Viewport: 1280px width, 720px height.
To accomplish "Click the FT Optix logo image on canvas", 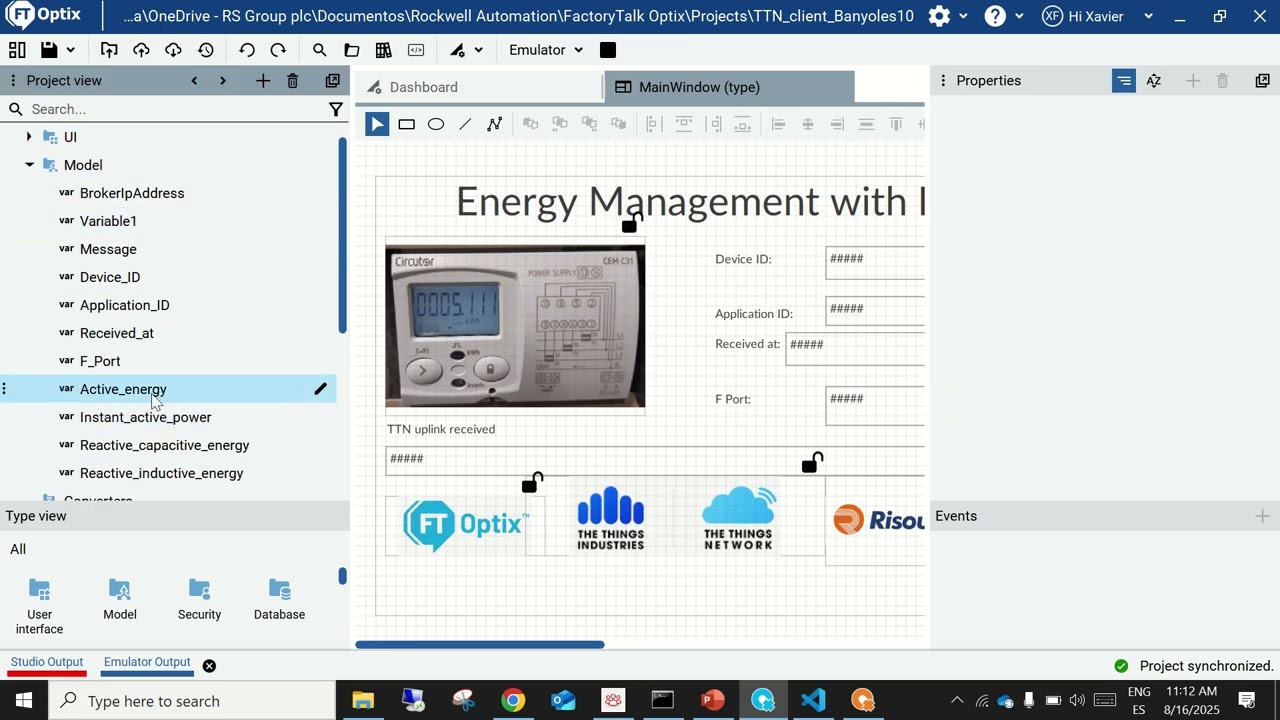I will [465, 524].
